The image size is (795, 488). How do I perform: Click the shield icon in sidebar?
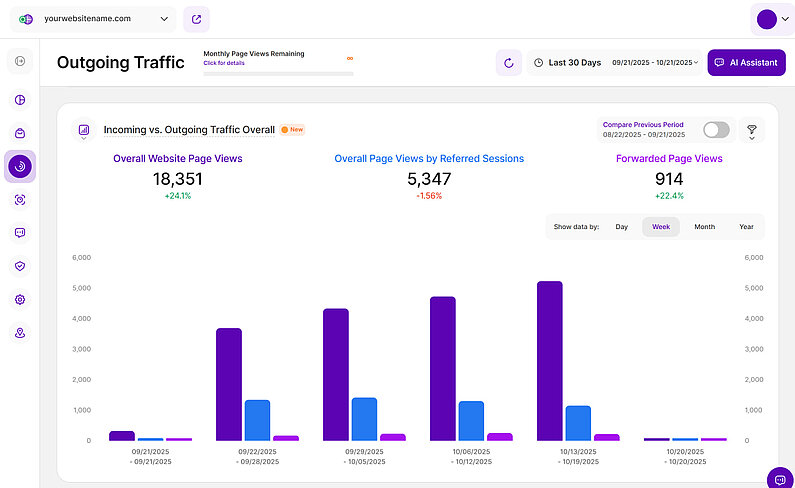(20, 266)
